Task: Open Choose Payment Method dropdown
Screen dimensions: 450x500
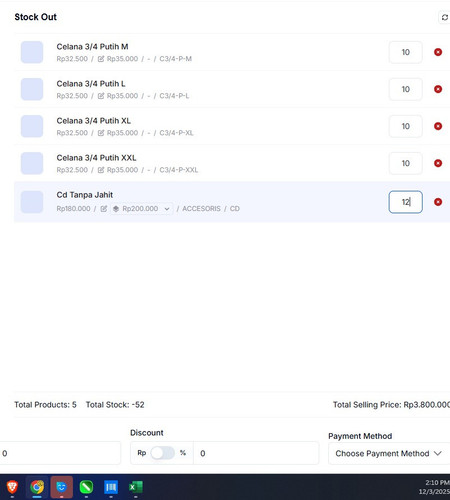Action: (x=389, y=453)
